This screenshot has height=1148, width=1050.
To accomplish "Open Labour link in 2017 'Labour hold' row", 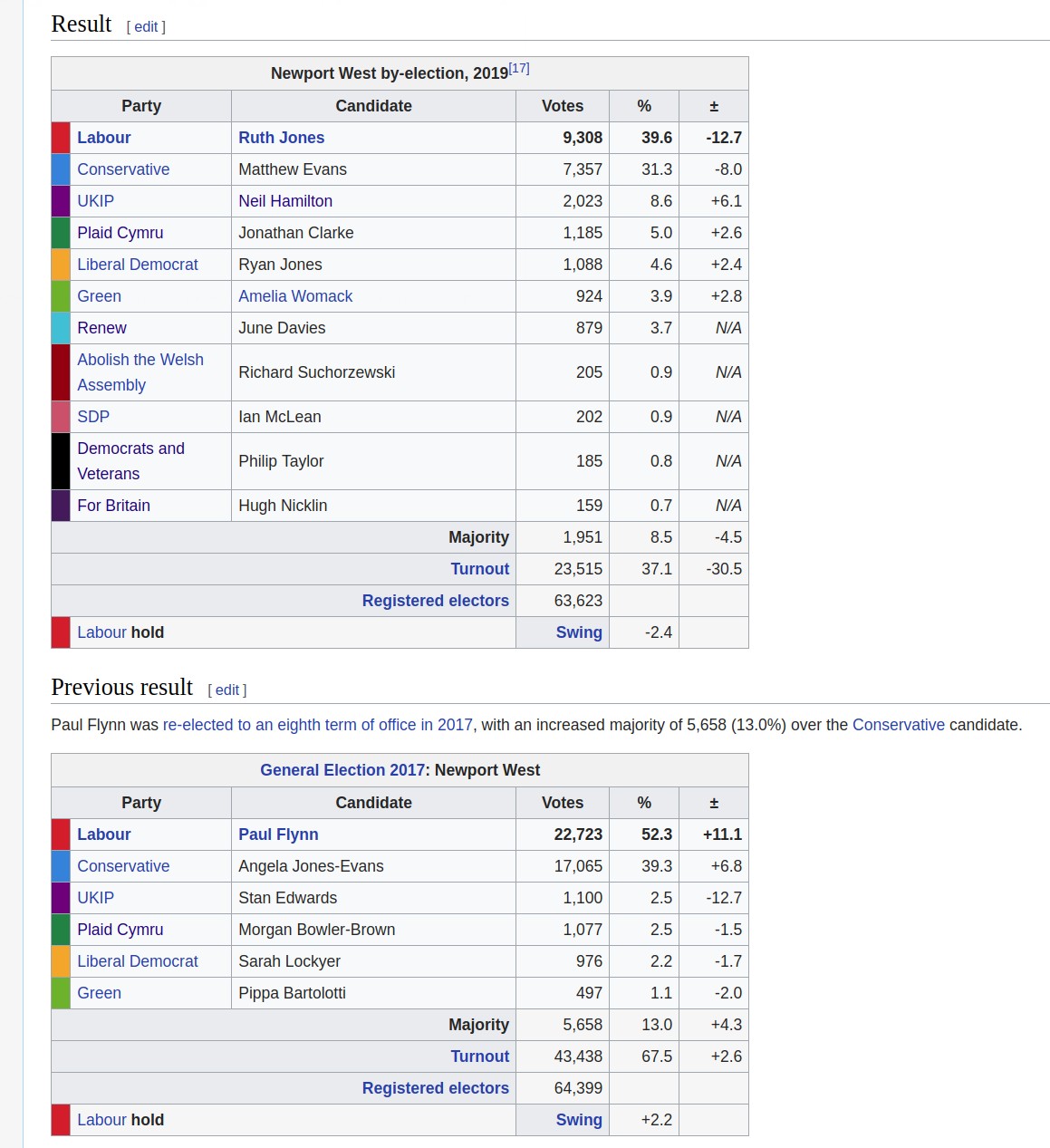I will coord(101,1120).
